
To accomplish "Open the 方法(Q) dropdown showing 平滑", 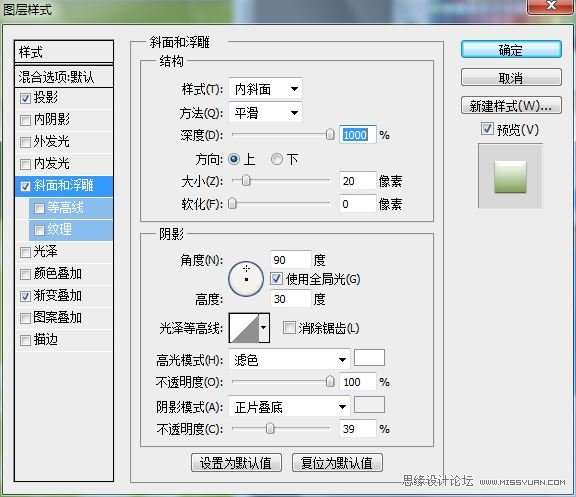I will coord(266,113).
